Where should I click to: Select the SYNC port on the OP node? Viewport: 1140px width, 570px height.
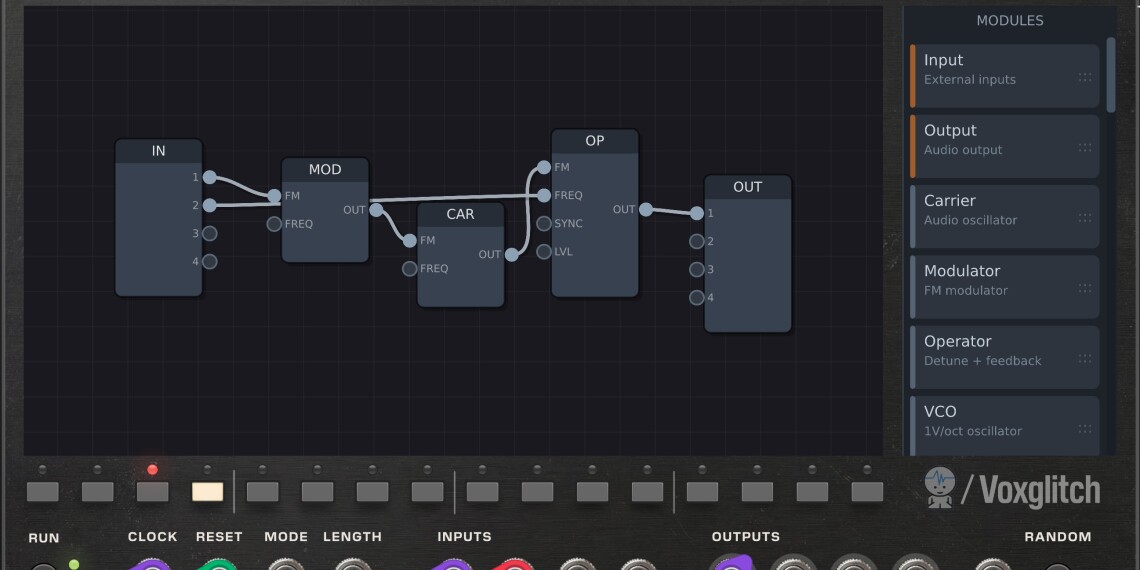pyautogui.click(x=544, y=224)
